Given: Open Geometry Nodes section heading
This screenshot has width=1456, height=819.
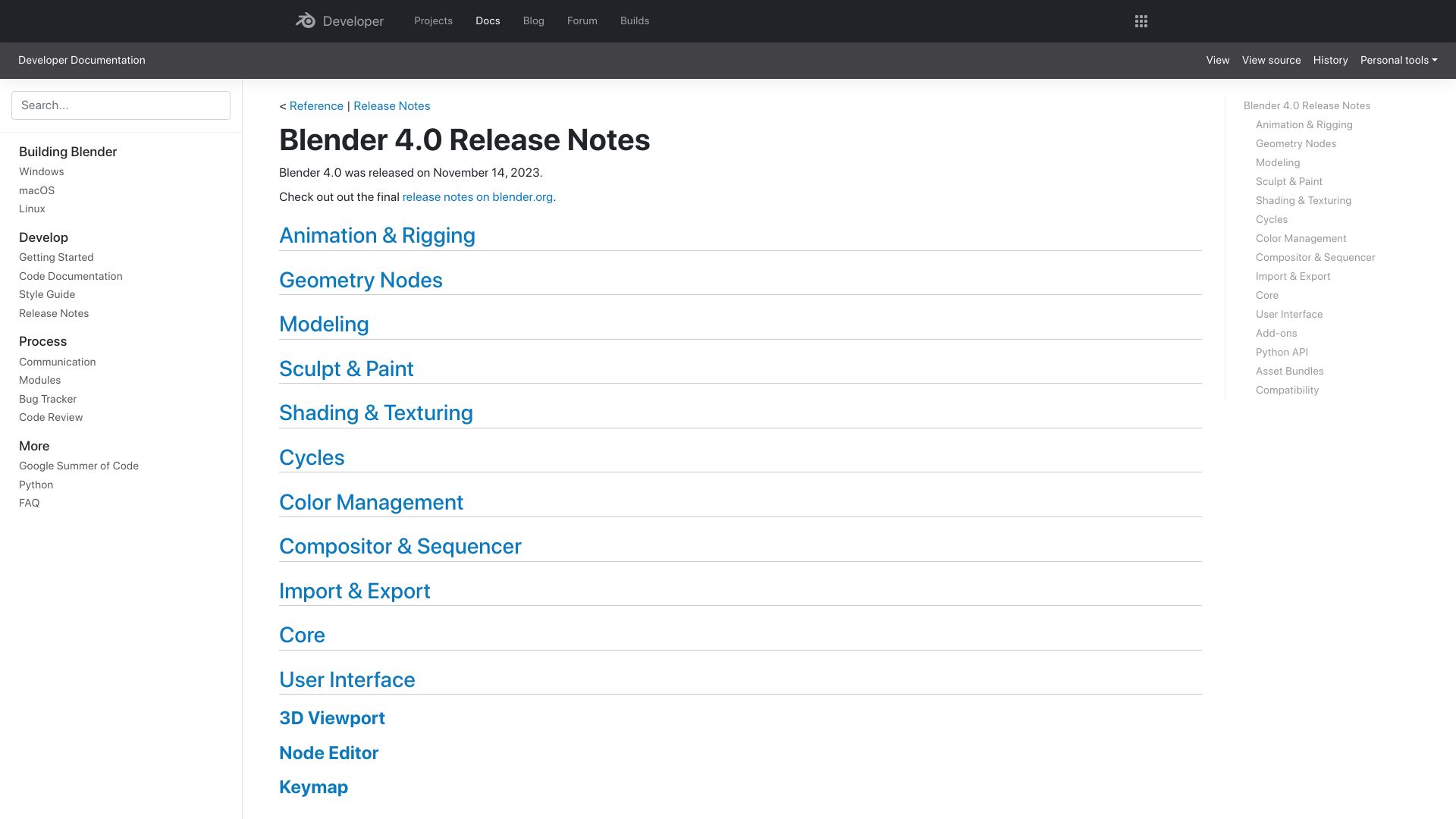Looking at the screenshot, I should 361,281.
